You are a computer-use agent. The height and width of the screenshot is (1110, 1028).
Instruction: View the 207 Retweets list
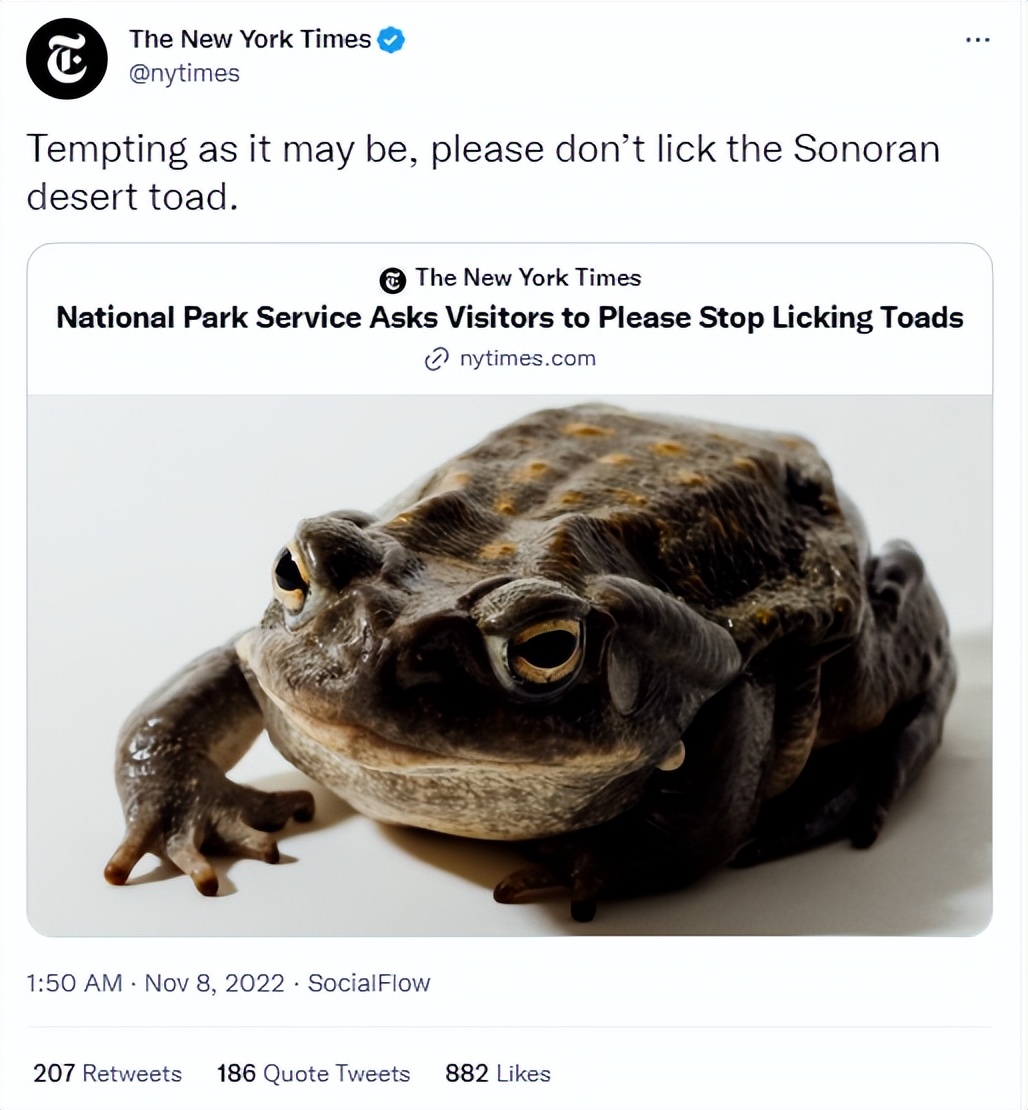pos(108,1073)
